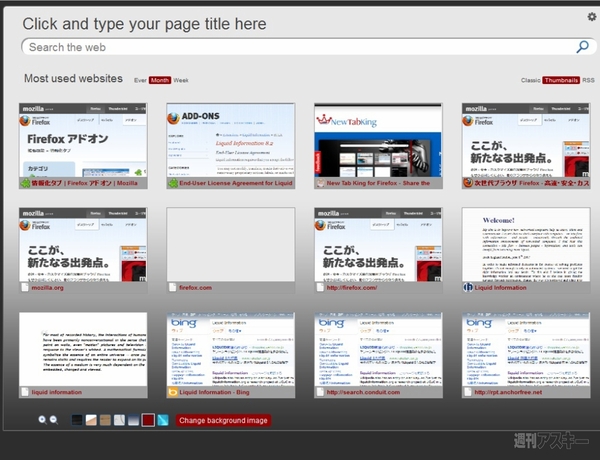Select the black background swatch
The height and width of the screenshot is (460, 600).
point(77,420)
